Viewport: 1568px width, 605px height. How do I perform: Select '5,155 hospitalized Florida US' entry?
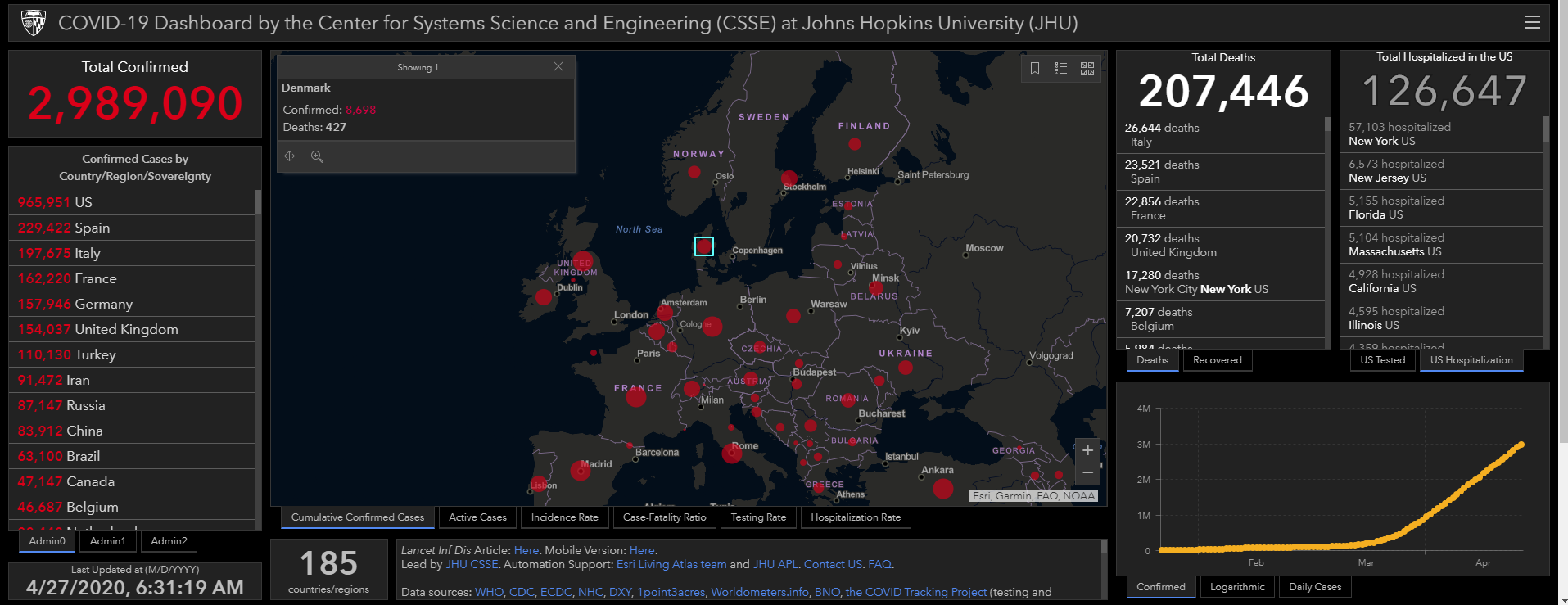point(1442,207)
